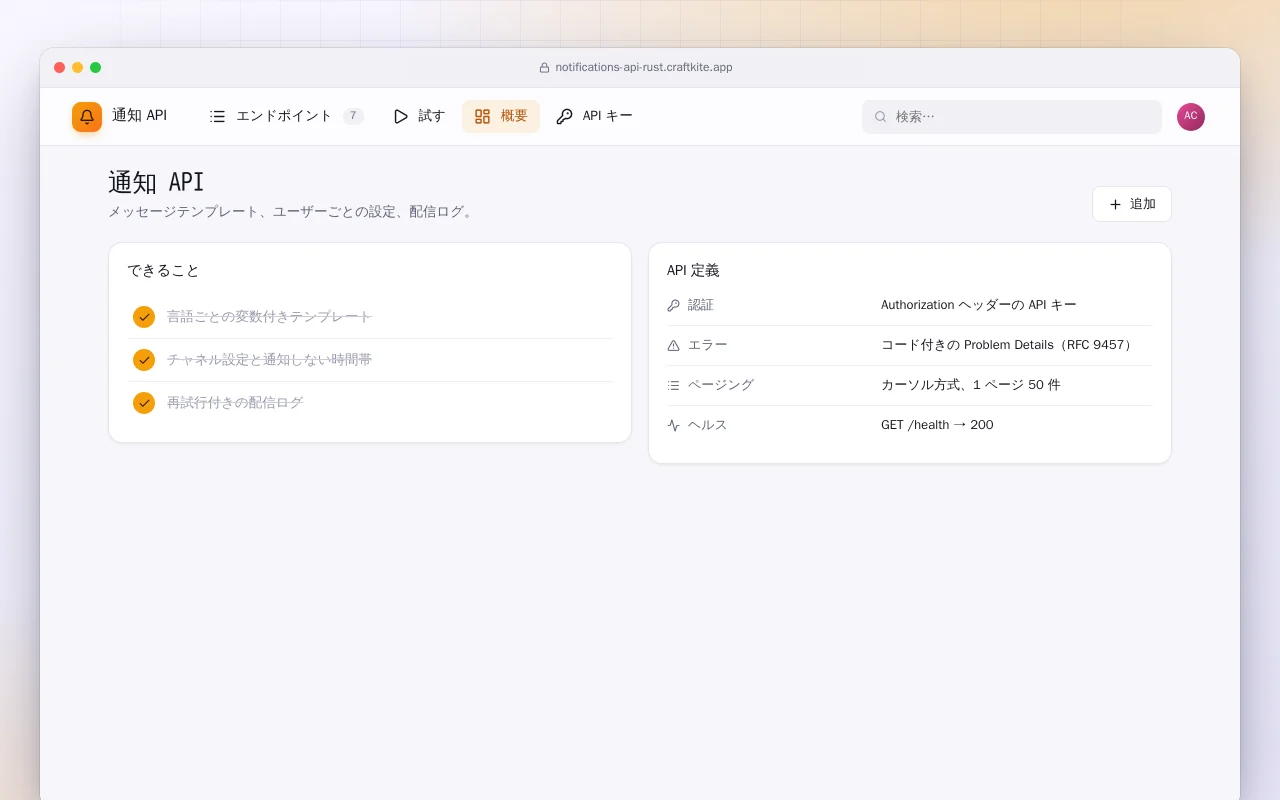Click the API 定義 card heading
The width and height of the screenshot is (1280, 800).
click(x=693, y=270)
